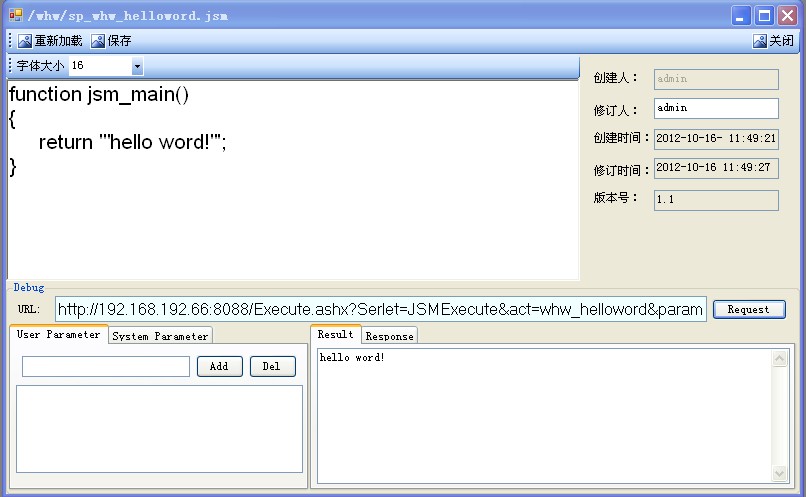Click the 修订人 admin input field

[716, 108]
